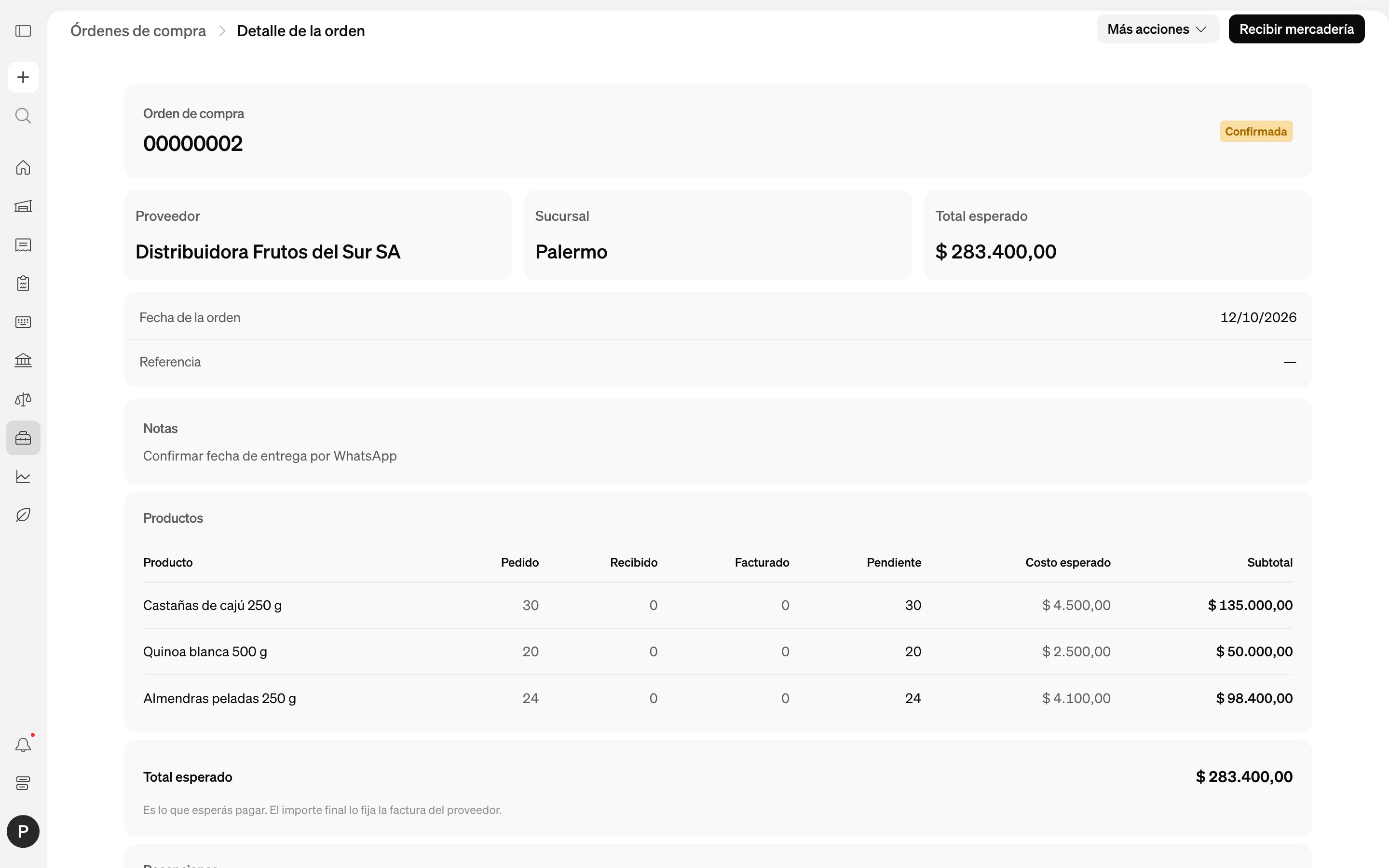
Task: Select the highlighted briefcase icon in the sidebar
Action: [x=23, y=438]
